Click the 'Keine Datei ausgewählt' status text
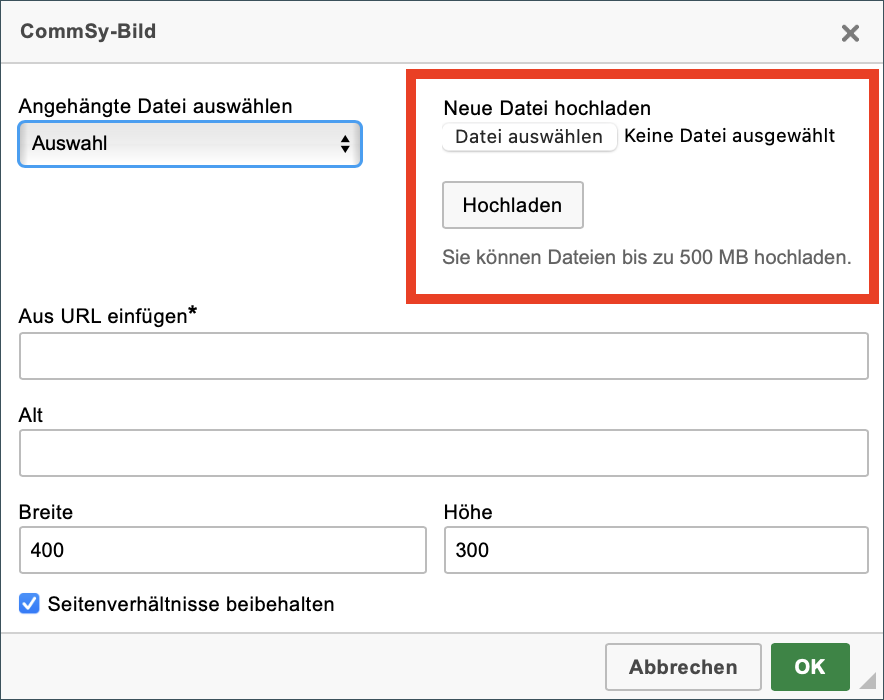The width and height of the screenshot is (884, 700). 730,136
